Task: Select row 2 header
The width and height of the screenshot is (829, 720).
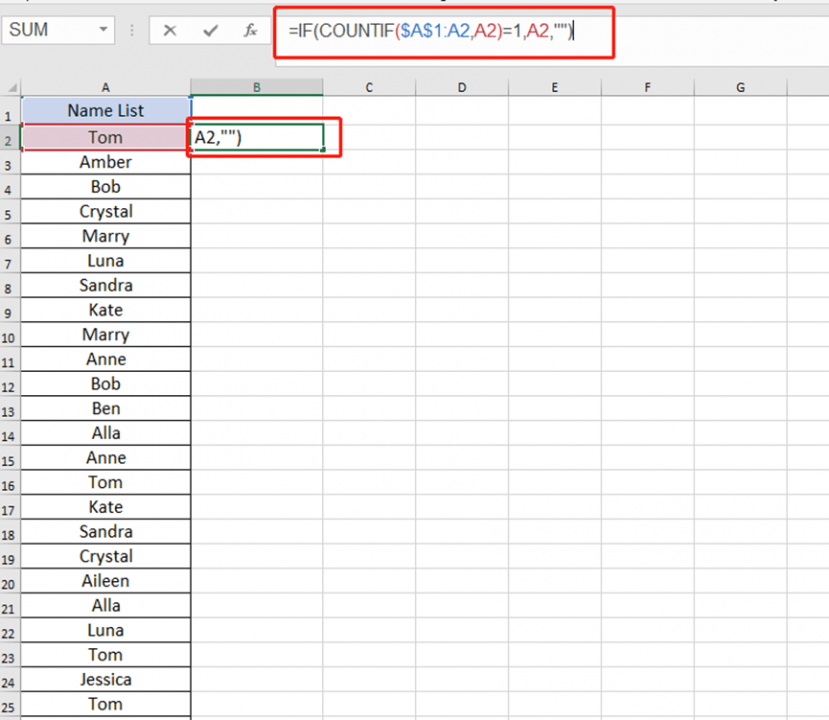Action: [x=8, y=137]
